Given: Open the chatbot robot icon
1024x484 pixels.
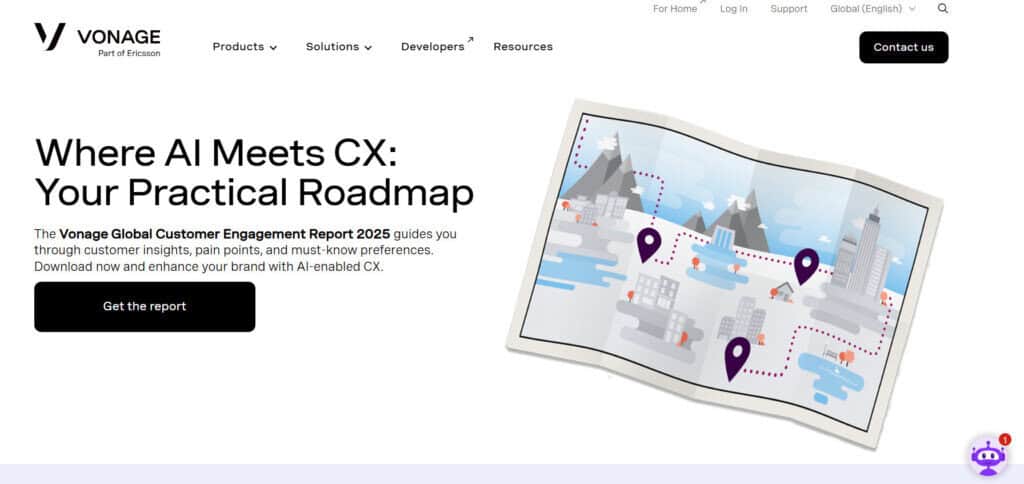Looking at the screenshot, I should 988,457.
